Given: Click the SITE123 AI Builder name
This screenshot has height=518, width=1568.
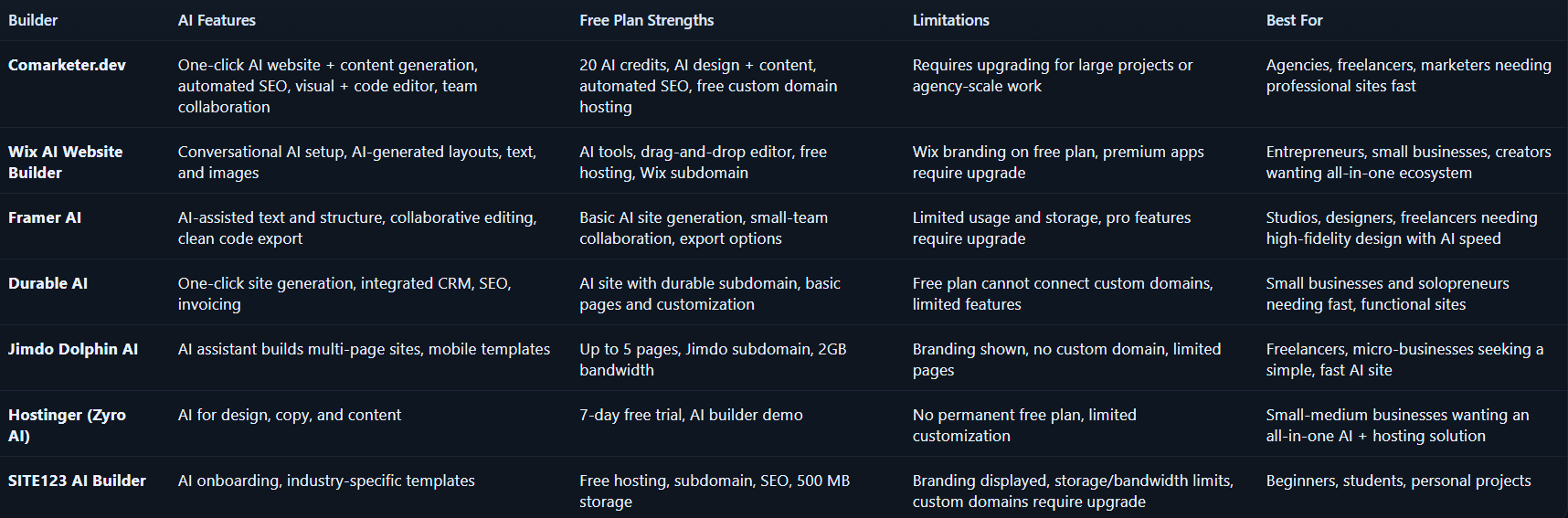Looking at the screenshot, I should (77, 481).
